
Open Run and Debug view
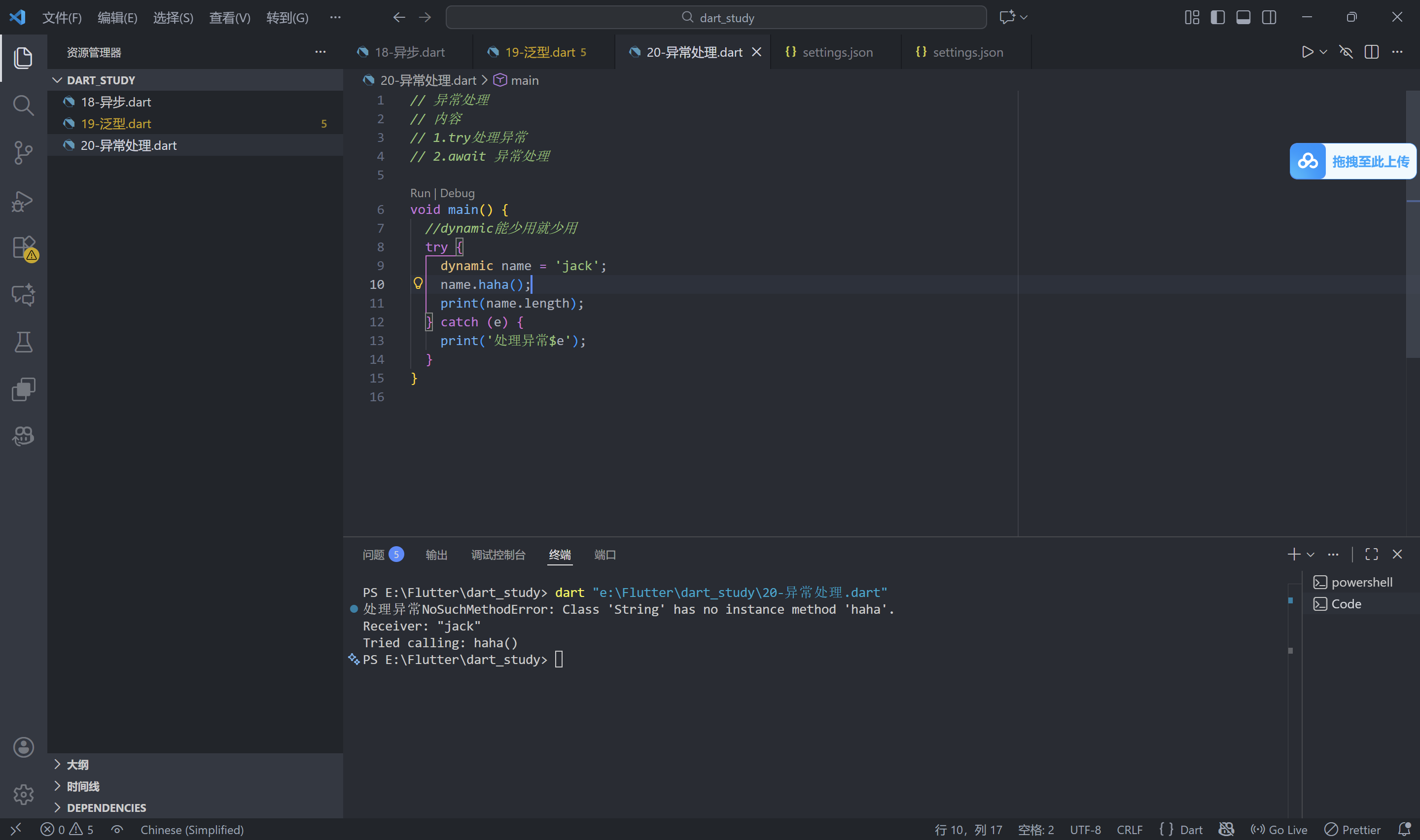[23, 201]
